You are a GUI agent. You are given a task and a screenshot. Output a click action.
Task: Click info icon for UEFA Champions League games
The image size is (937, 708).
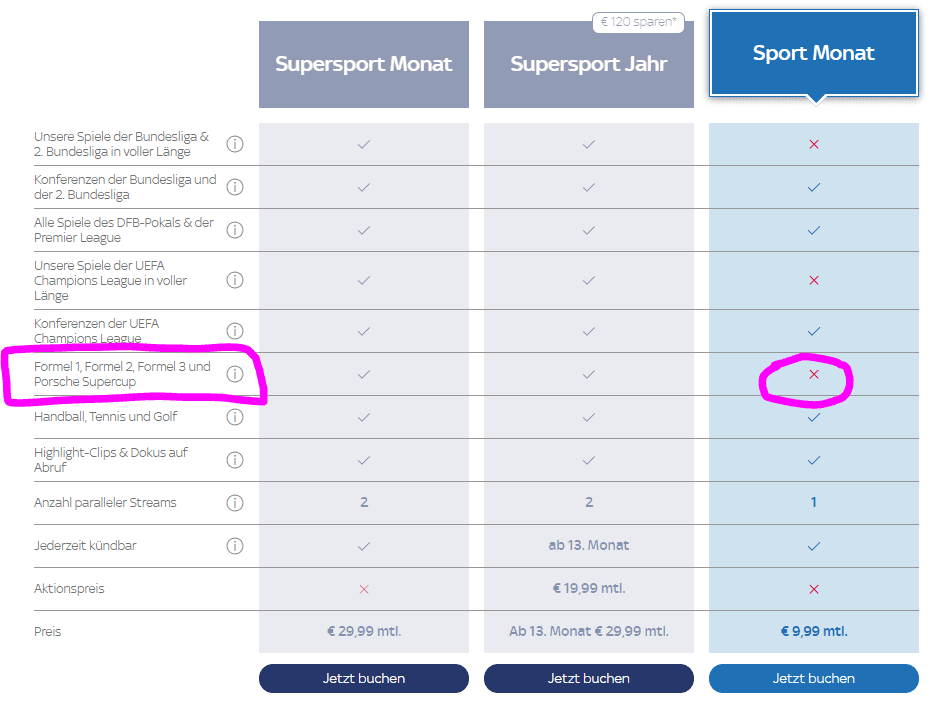(x=235, y=280)
